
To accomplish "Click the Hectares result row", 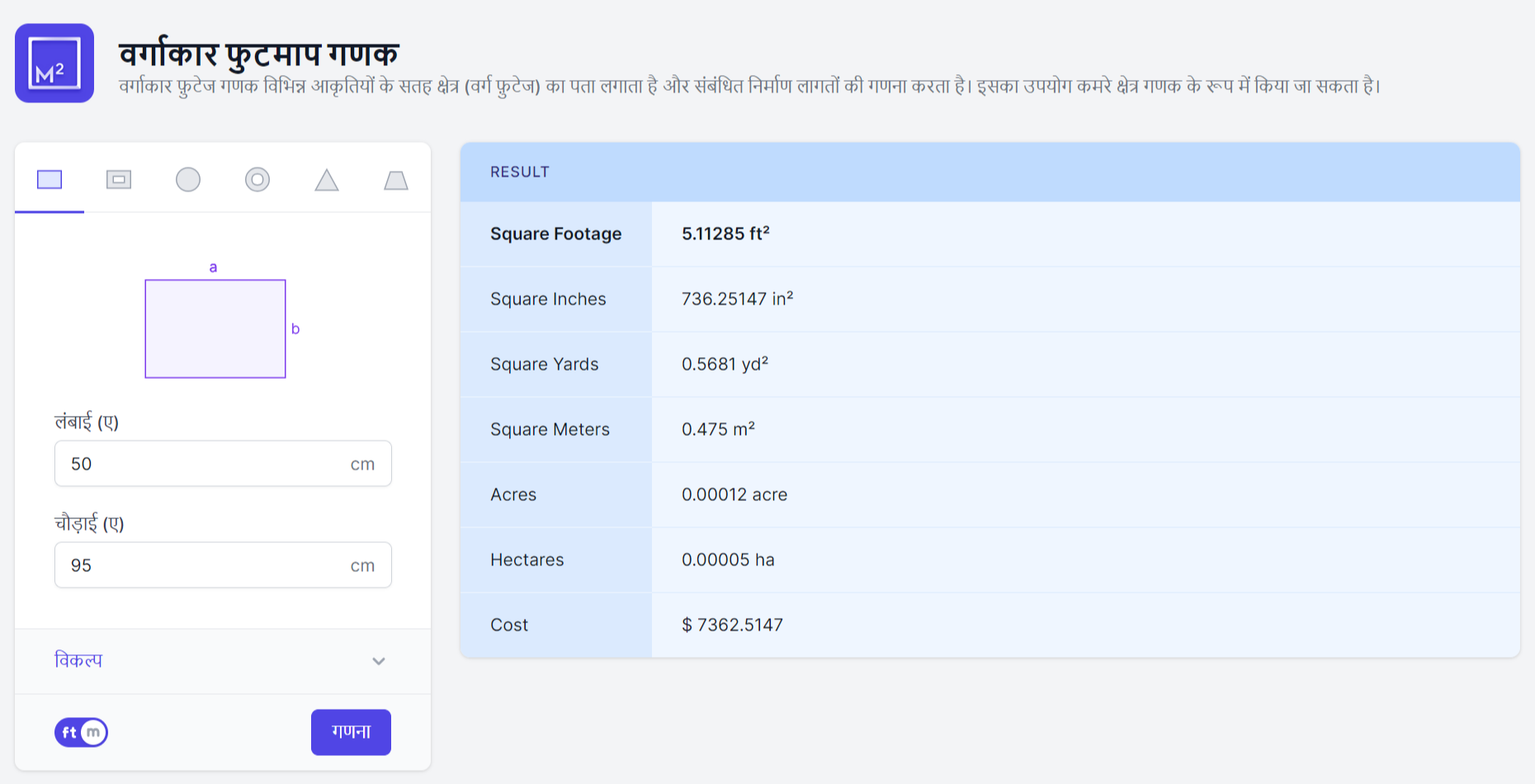I will pyautogui.click(x=989, y=560).
